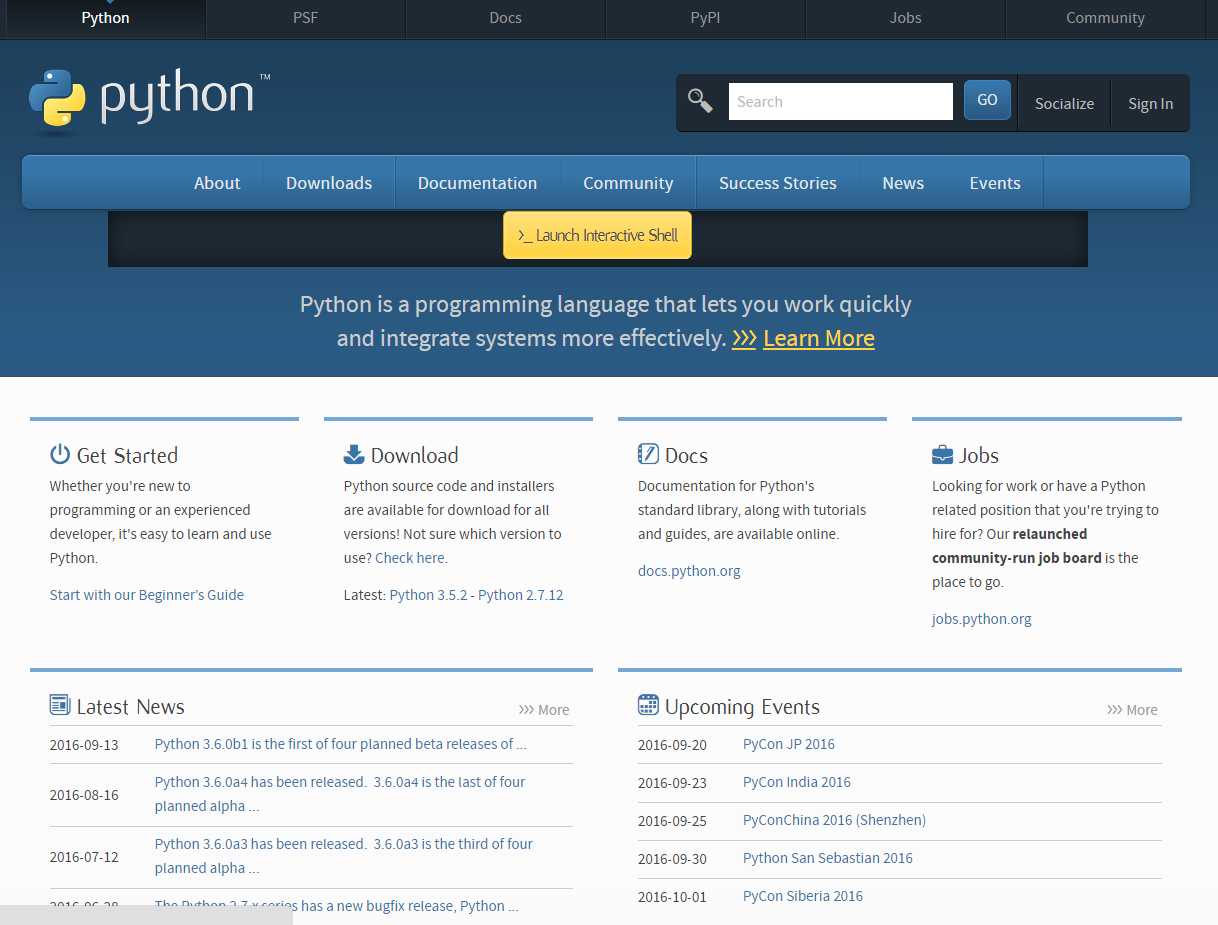Click the 2016-09-30 event date
The image size is (1218, 925).
click(x=672, y=859)
